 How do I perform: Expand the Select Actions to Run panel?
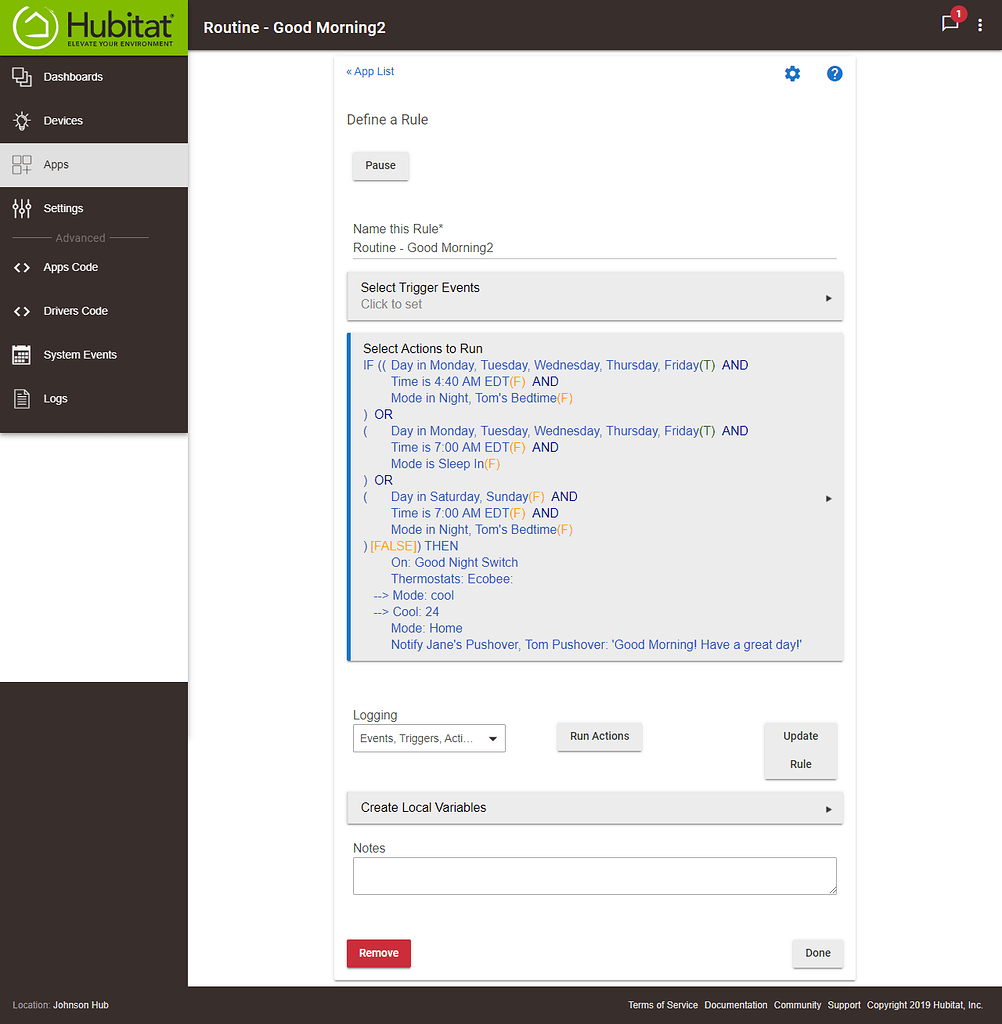point(828,498)
